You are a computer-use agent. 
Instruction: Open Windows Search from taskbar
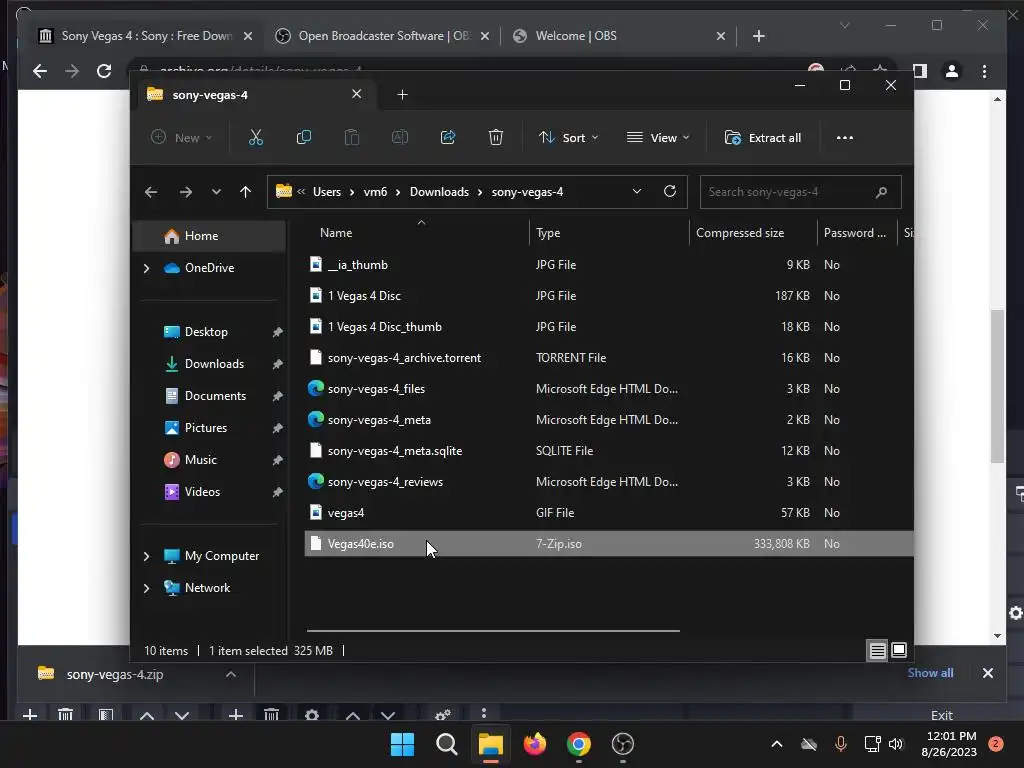tap(447, 744)
